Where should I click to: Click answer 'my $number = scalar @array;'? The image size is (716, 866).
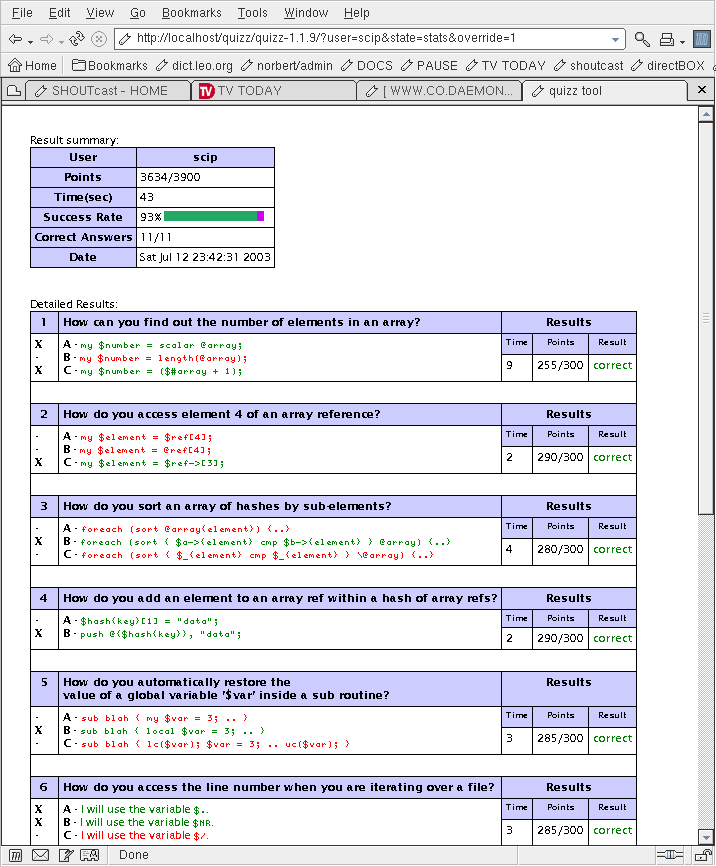point(161,345)
